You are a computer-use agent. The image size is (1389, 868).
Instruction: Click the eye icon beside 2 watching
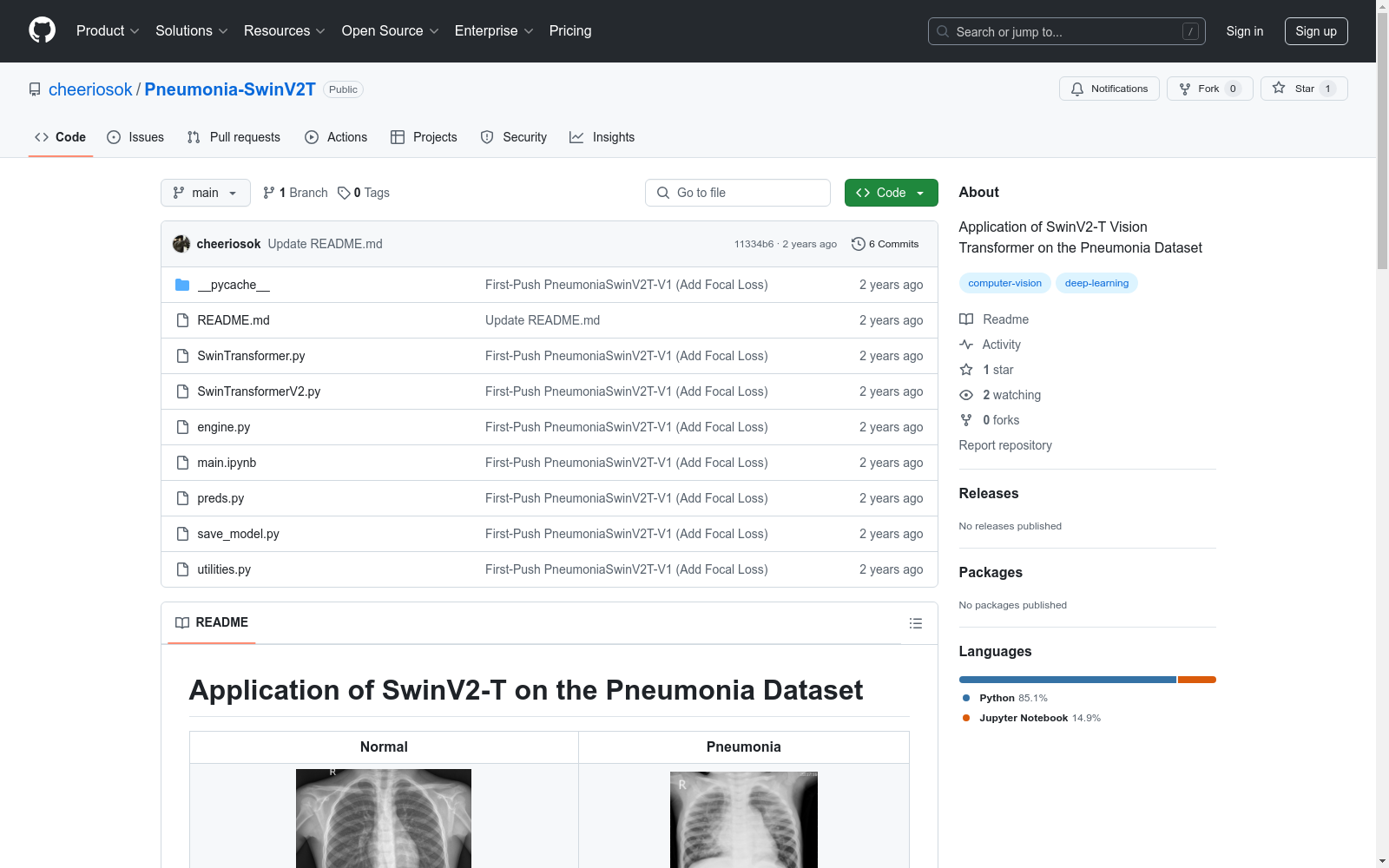966,395
